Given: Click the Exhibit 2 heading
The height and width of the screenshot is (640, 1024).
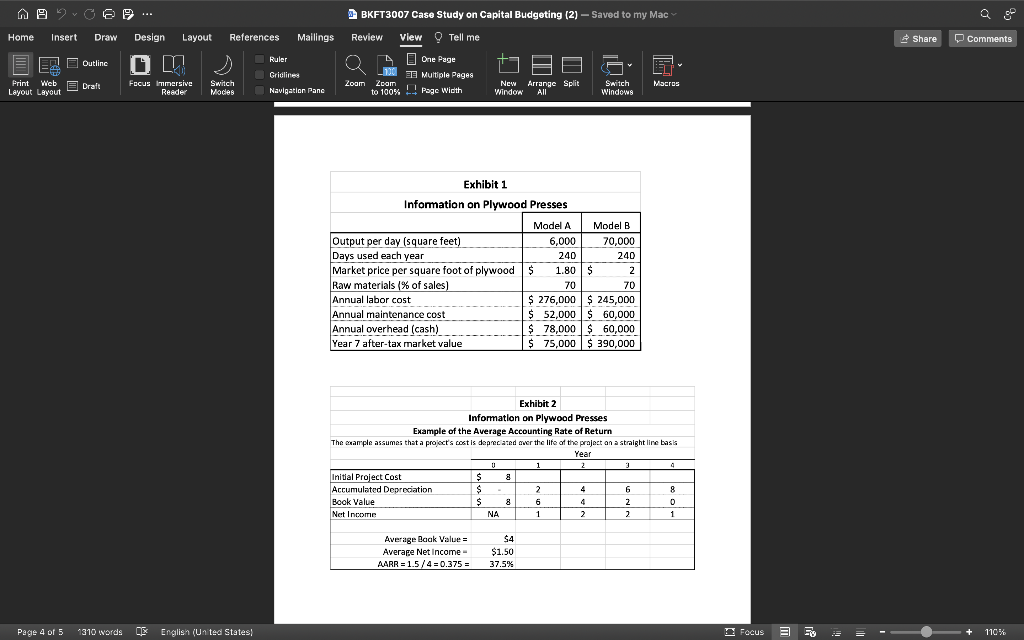Looking at the screenshot, I should point(538,404).
